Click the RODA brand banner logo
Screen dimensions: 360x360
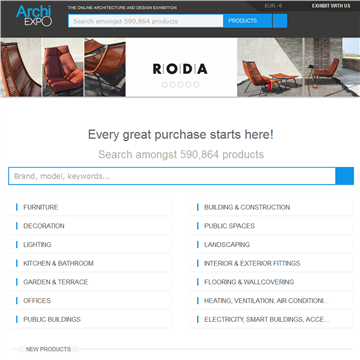pos(180,69)
